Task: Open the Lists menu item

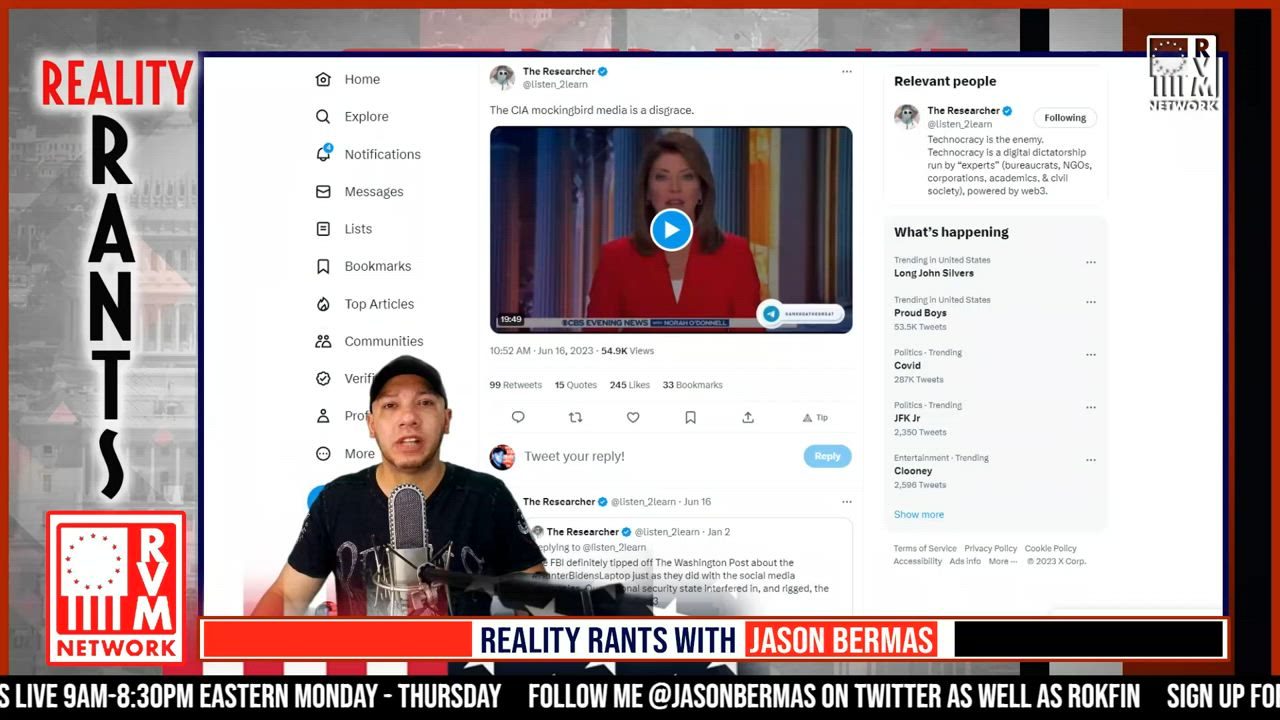Action: click(x=358, y=229)
